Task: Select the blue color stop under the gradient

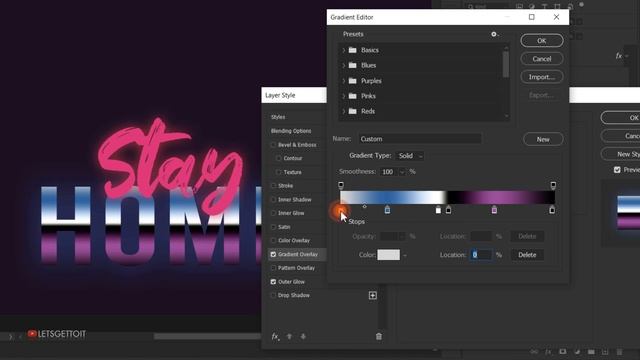Action: tap(387, 210)
